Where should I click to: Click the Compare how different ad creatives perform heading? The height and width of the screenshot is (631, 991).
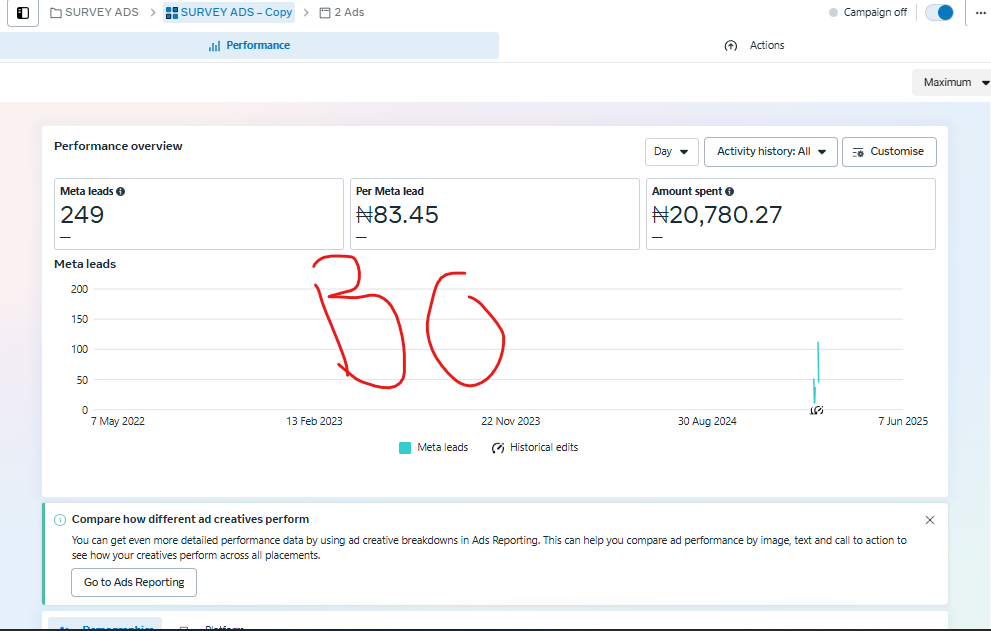click(190, 519)
